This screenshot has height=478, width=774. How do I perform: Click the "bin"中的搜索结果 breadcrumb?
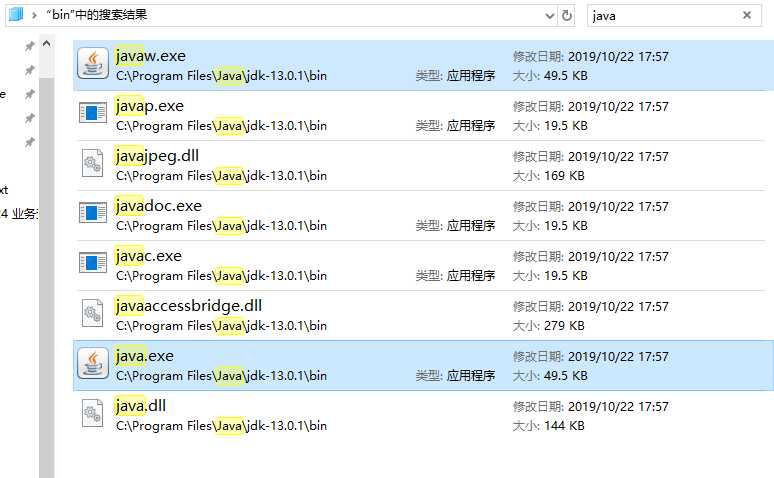pos(97,15)
